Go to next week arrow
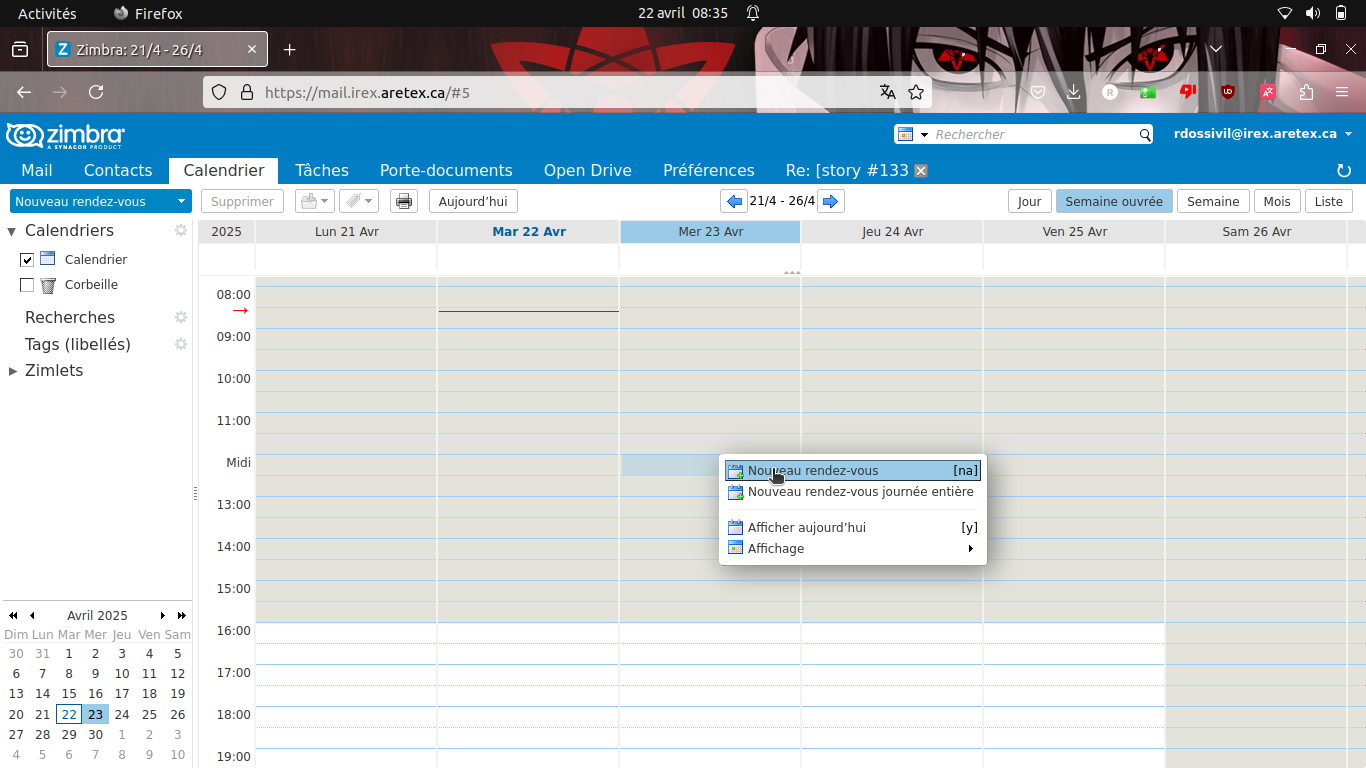 click(x=831, y=201)
